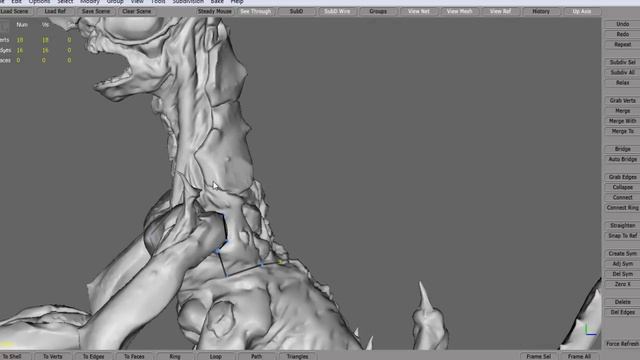
Task: Click the Auto Bridge button
Action: point(622,159)
